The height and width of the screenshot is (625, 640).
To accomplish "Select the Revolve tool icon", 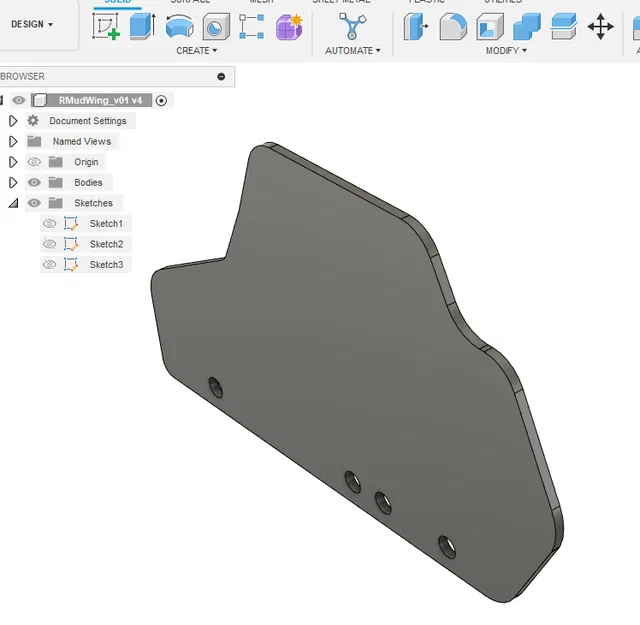I will tap(180, 27).
